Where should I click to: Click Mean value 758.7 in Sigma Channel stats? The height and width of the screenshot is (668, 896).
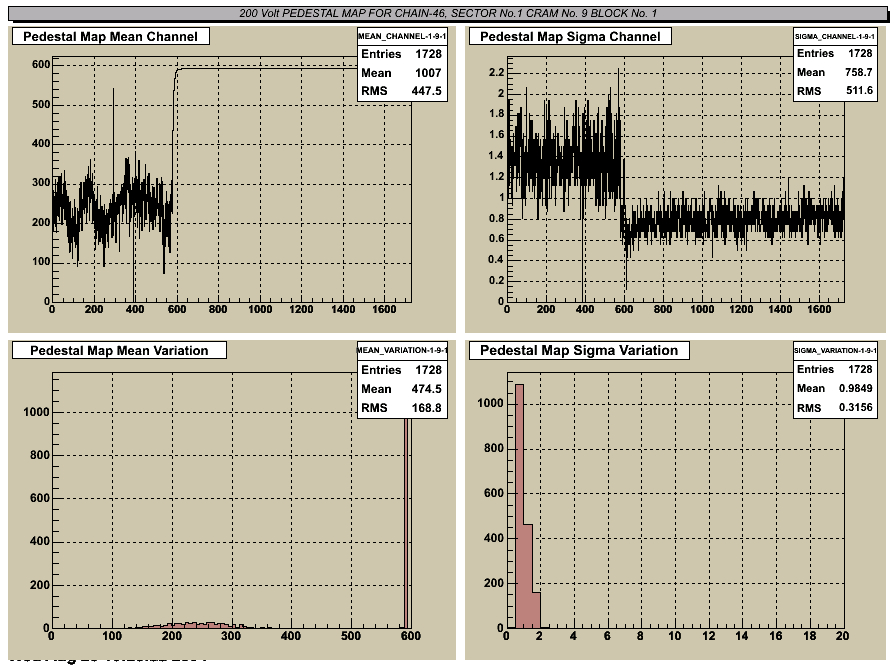pos(858,72)
